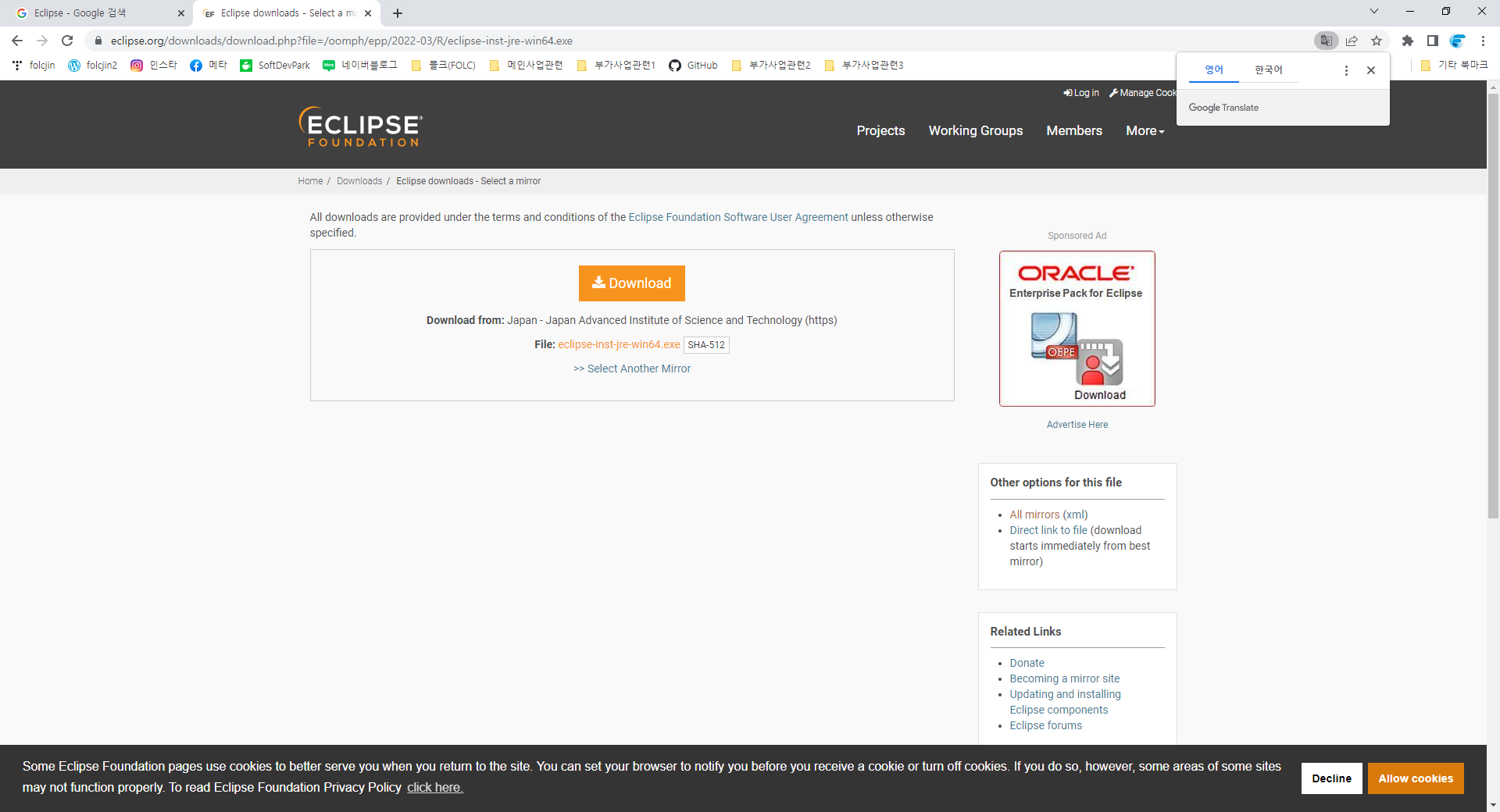Click Select Another Mirror

point(632,369)
